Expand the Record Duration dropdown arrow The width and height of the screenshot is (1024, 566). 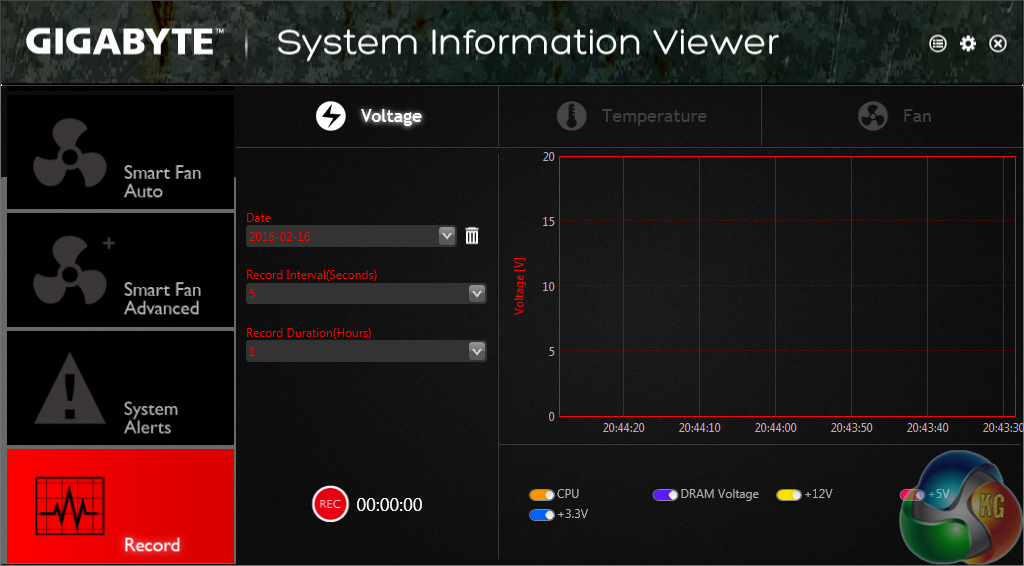477,351
